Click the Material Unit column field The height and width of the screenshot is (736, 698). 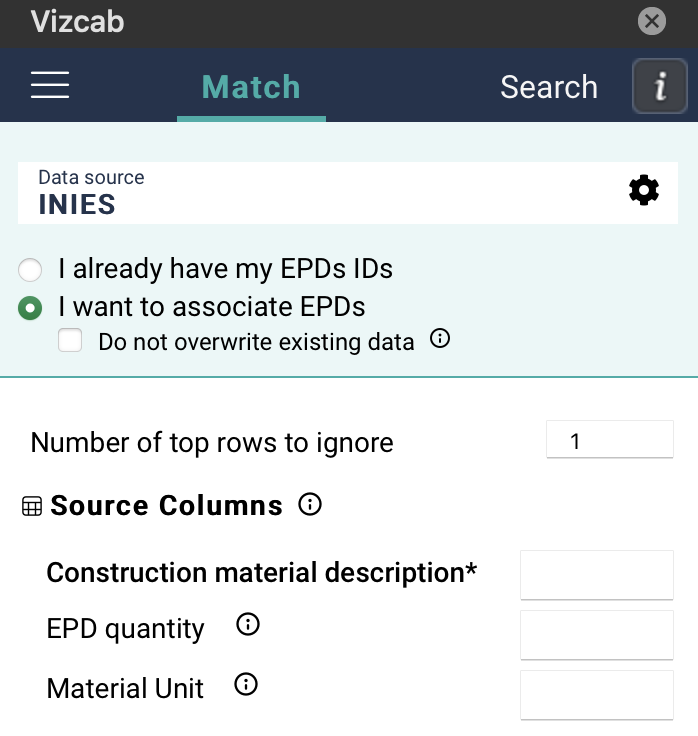597,694
